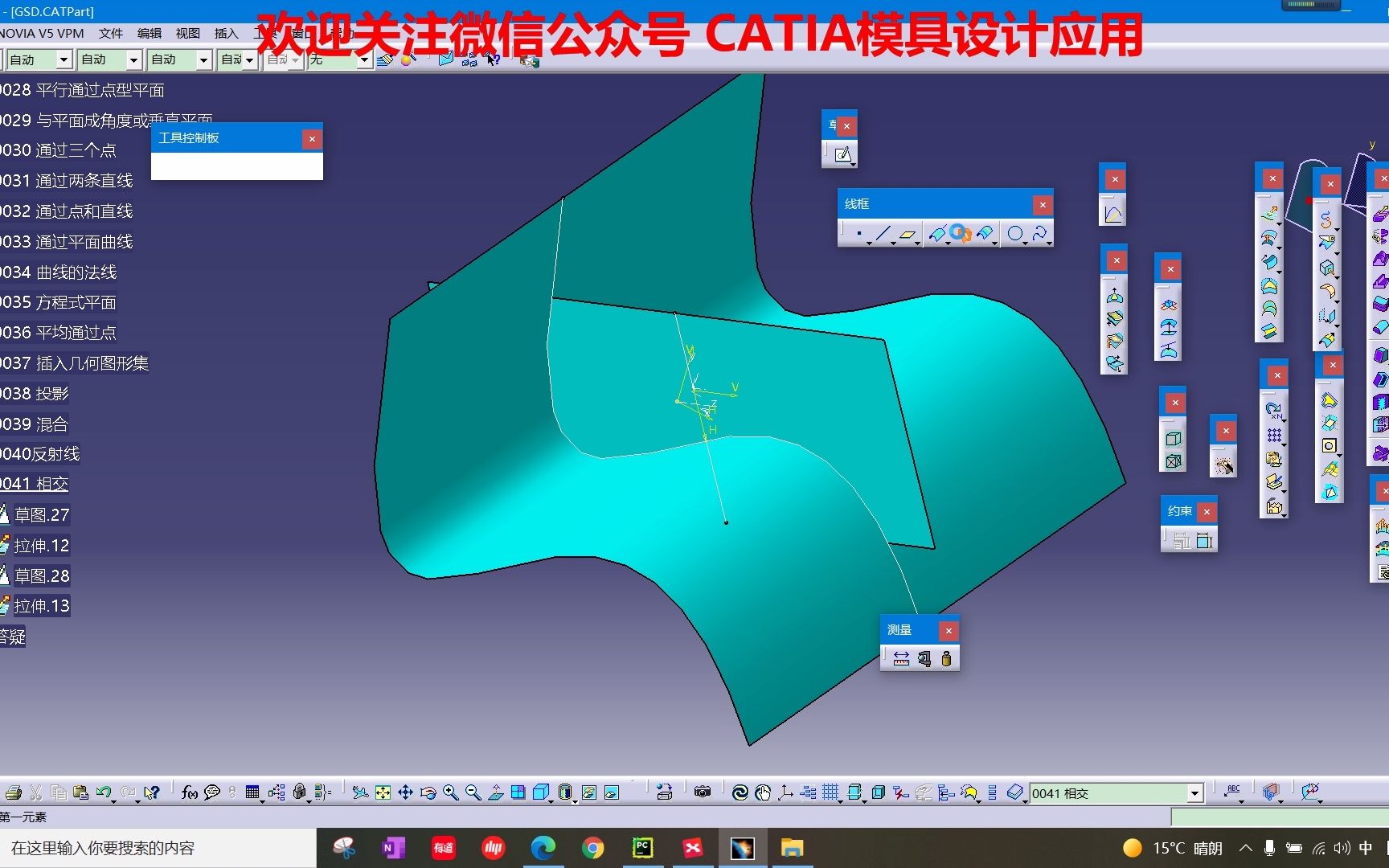Click Measure Item in 测量 toolbar
Screen dimensions: 1389x868
(x=924, y=659)
